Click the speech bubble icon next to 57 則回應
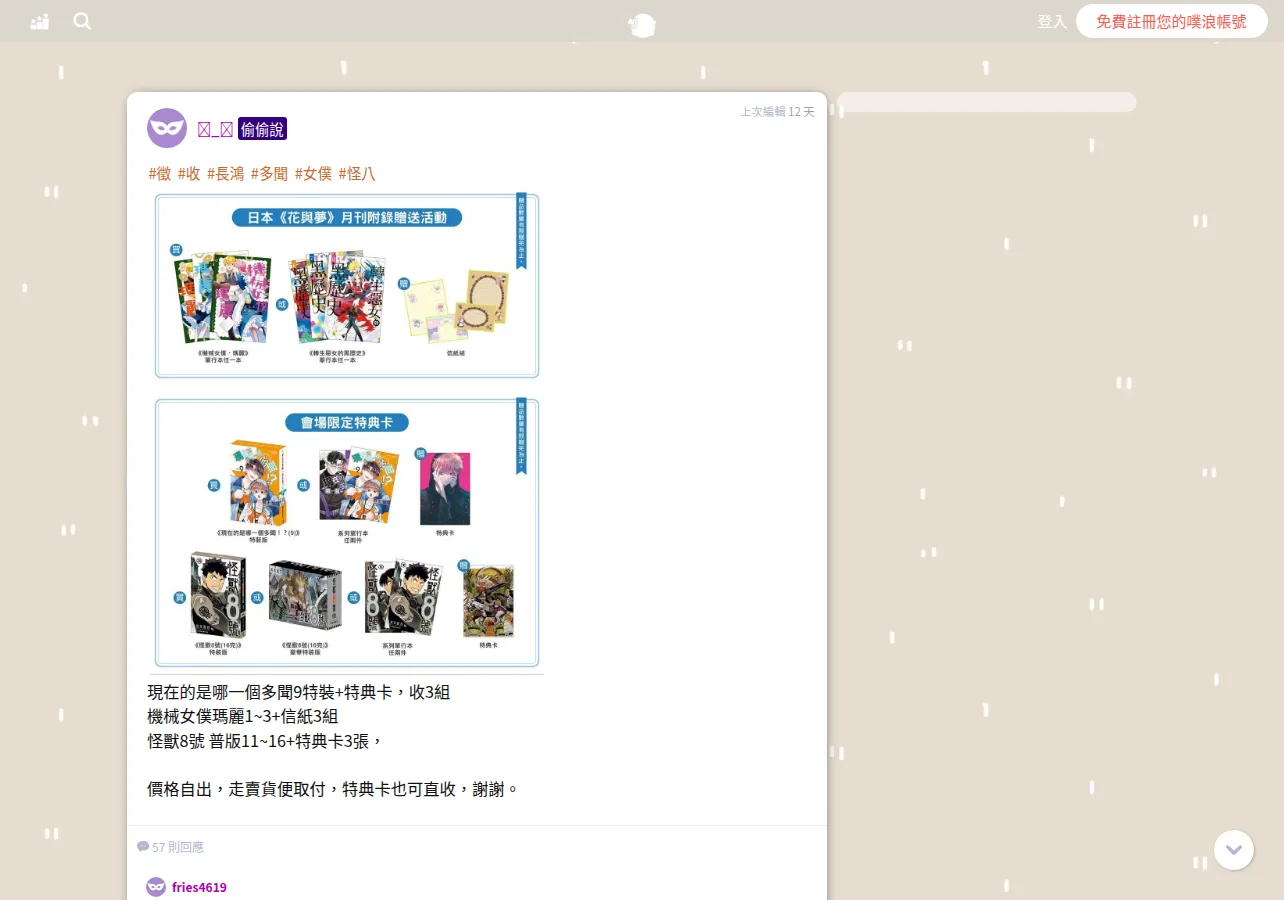The width and height of the screenshot is (1284, 900). click(143, 846)
